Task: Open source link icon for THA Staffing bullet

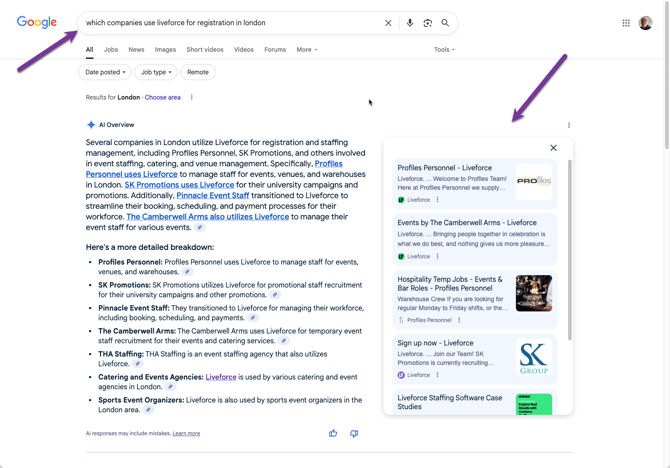Action: (137, 364)
